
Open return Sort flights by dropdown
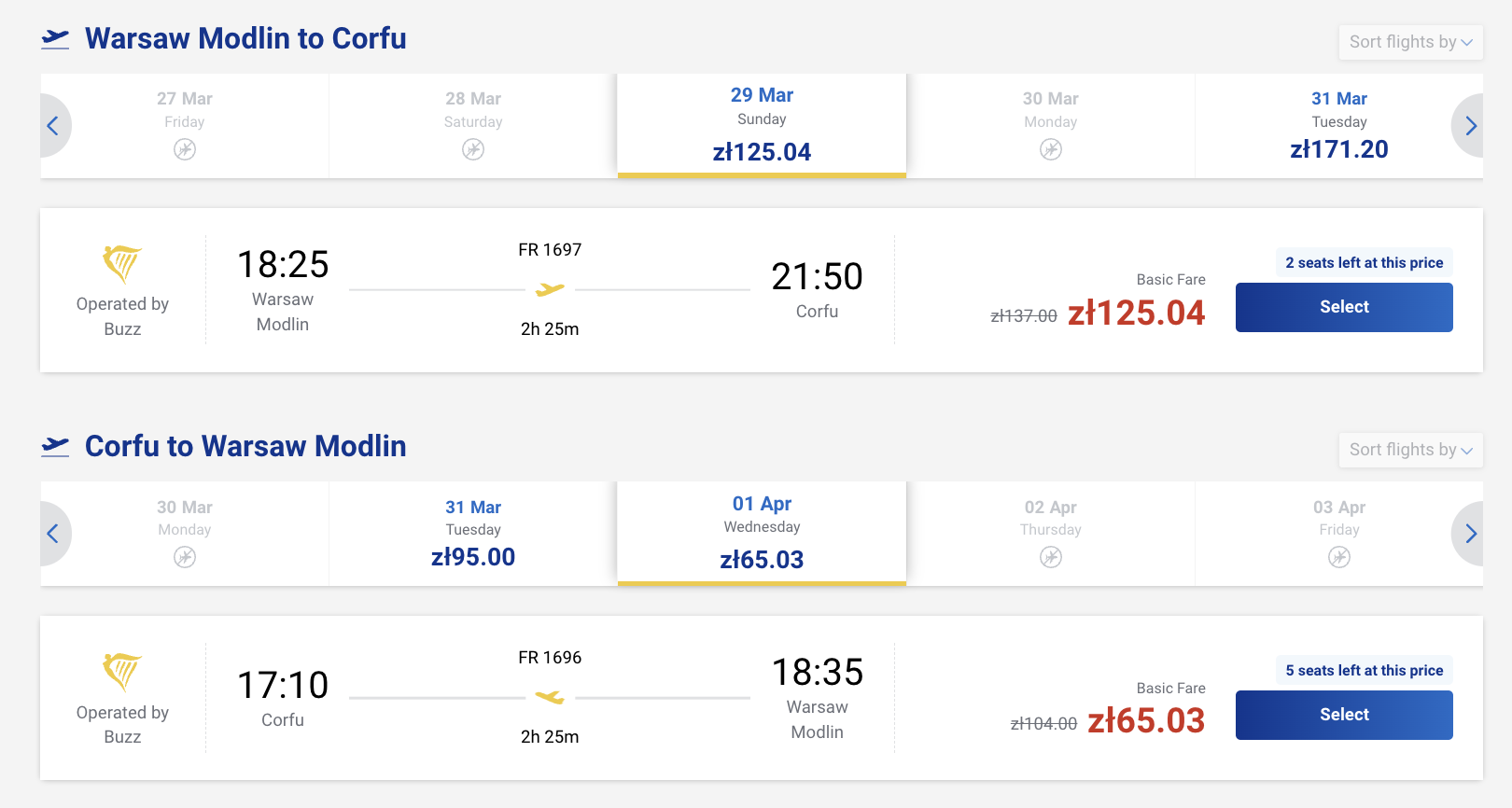coord(1410,450)
